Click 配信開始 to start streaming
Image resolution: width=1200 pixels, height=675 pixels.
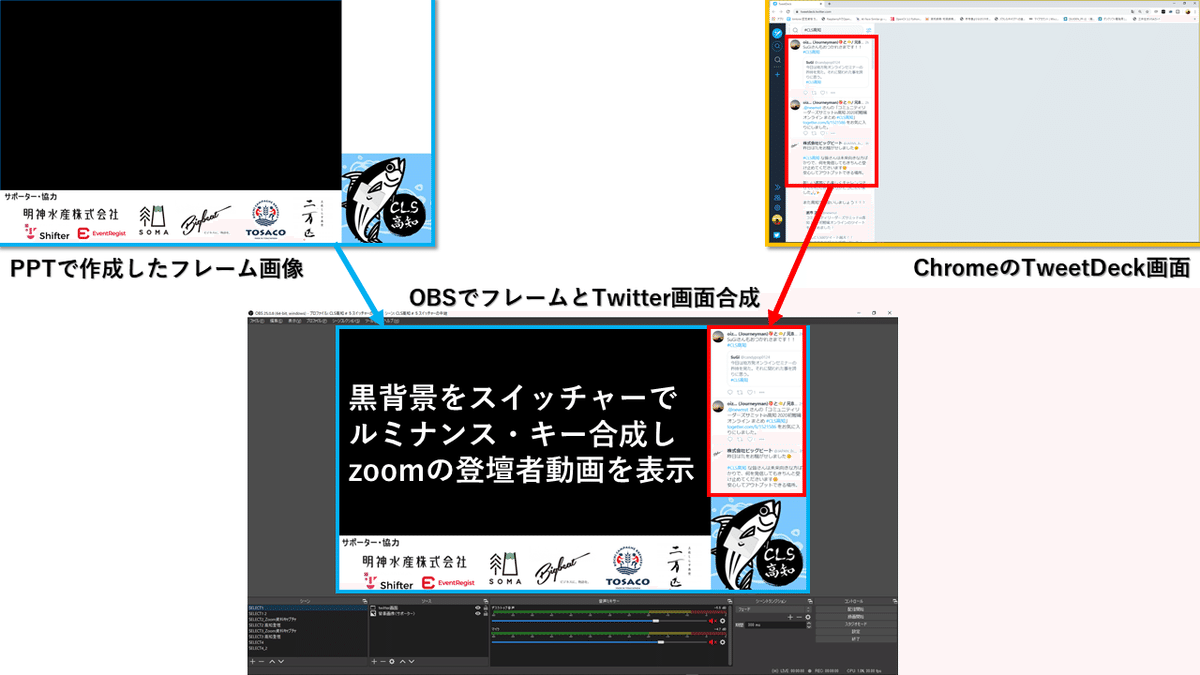click(x=856, y=609)
